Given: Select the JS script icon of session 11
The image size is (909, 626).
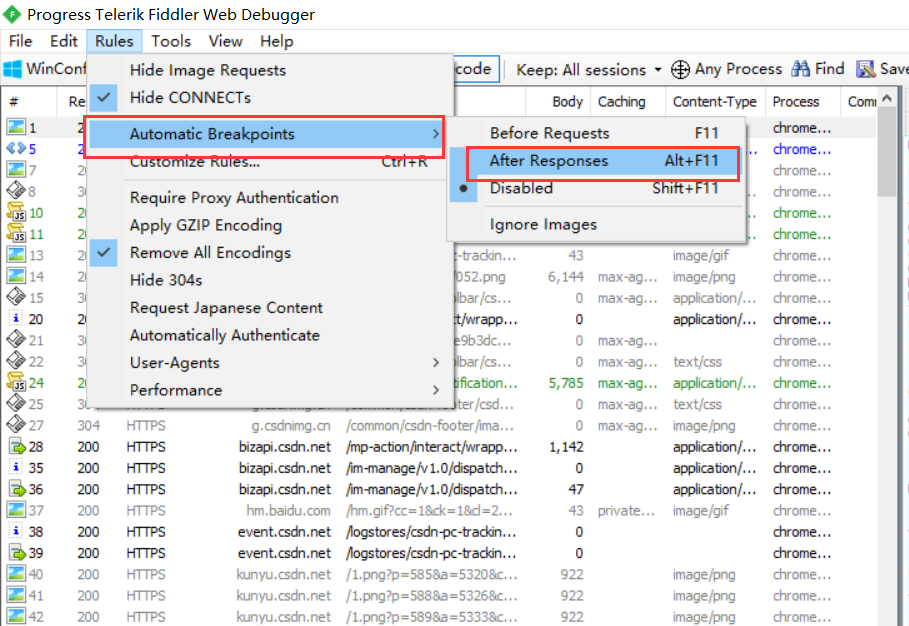Looking at the screenshot, I should click(x=16, y=234).
